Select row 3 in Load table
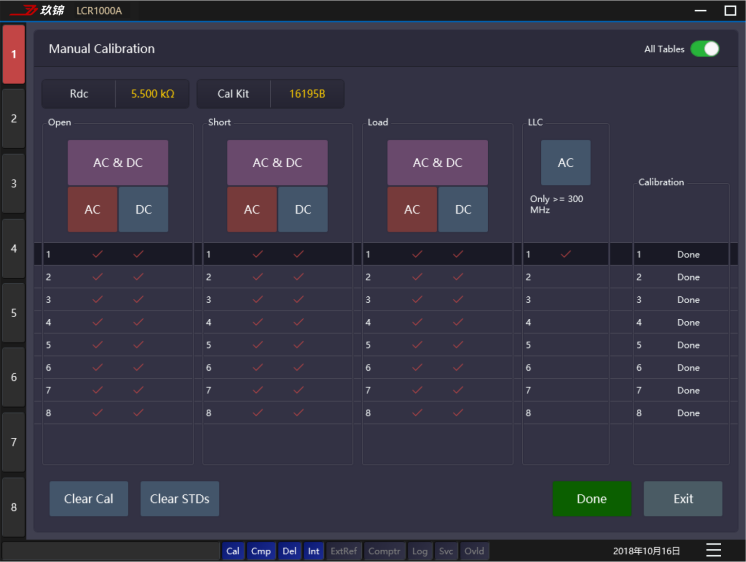 coord(438,299)
